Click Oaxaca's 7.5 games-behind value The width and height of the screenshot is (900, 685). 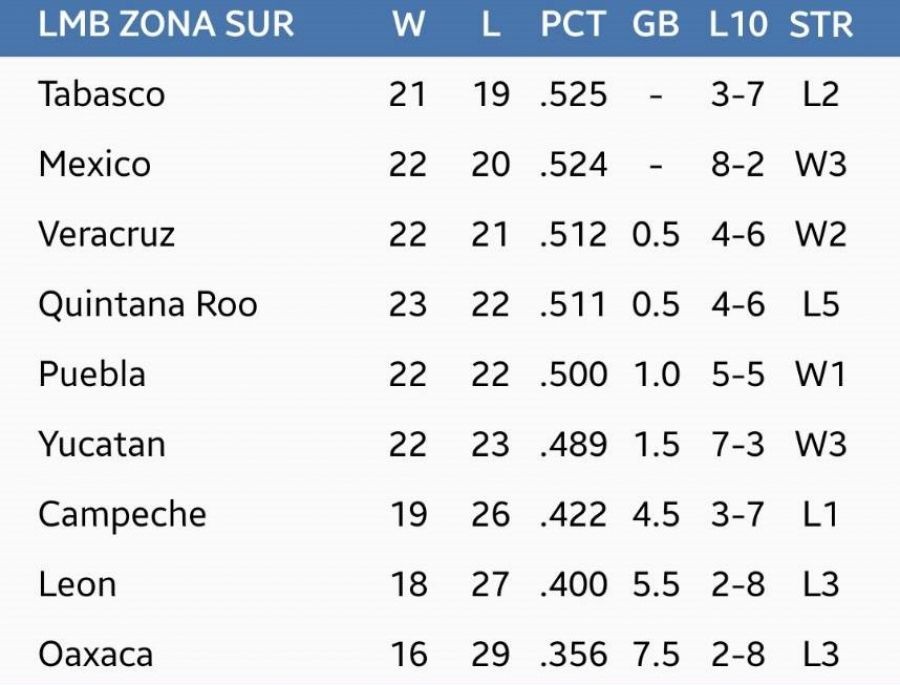point(656,655)
